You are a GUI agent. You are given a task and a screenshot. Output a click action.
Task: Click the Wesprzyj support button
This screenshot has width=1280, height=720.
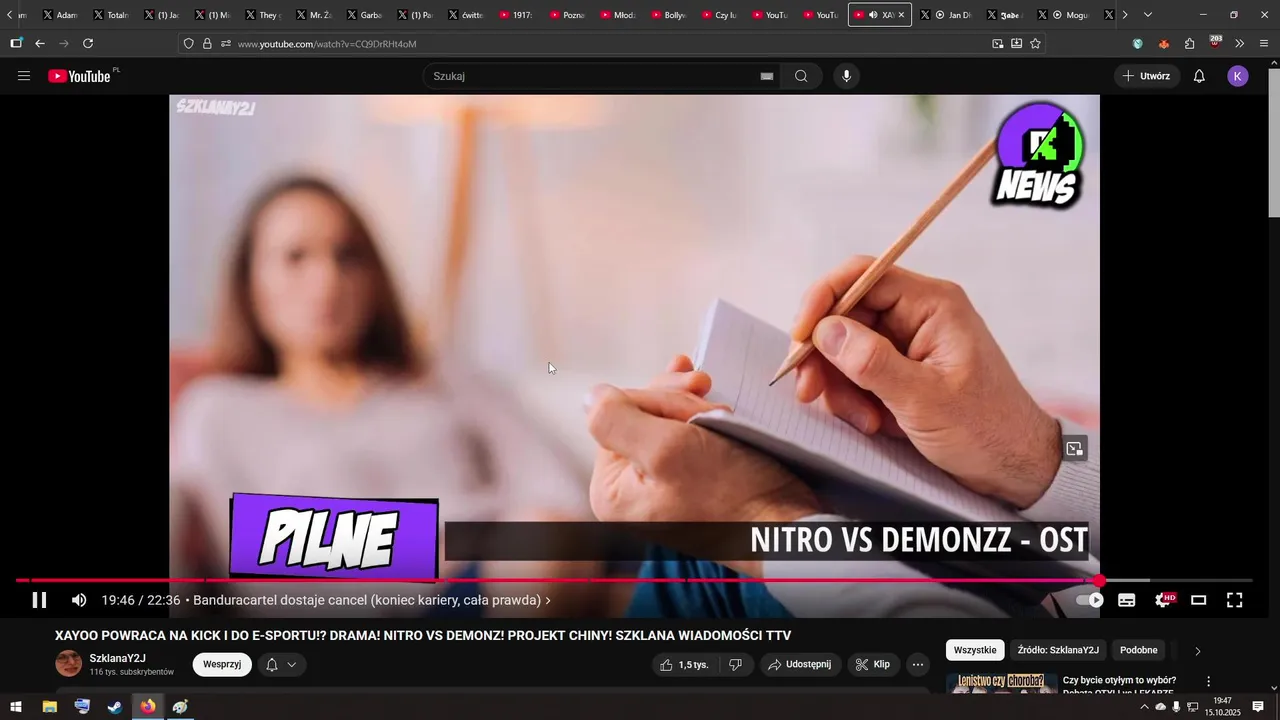point(222,664)
